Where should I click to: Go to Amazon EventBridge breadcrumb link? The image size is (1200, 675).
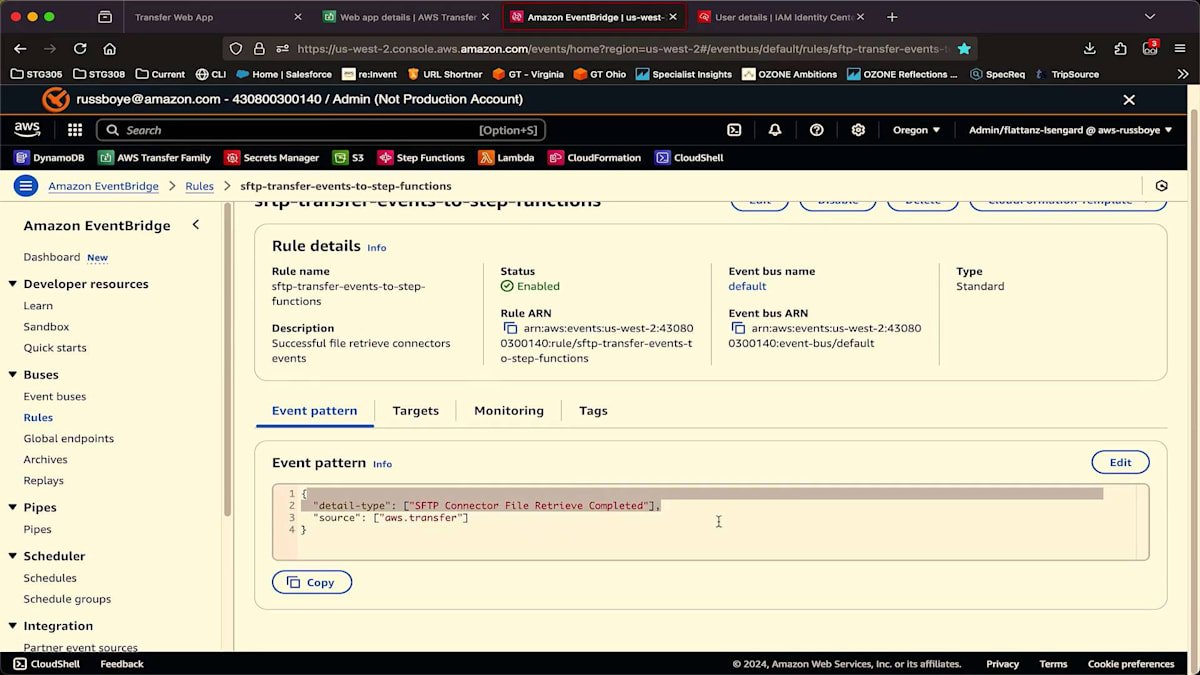[x=103, y=186]
